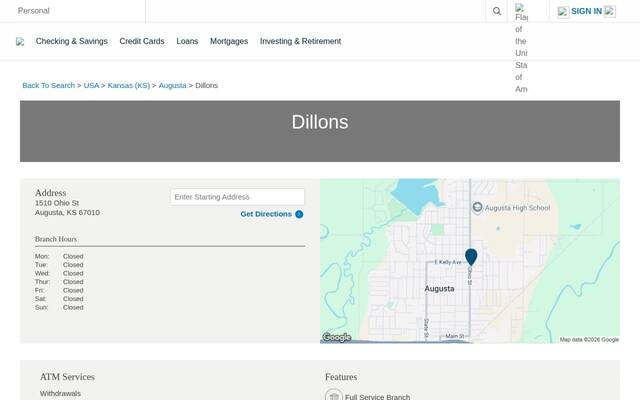Click USA breadcrumb link
This screenshot has width=640, height=400.
click(x=91, y=85)
